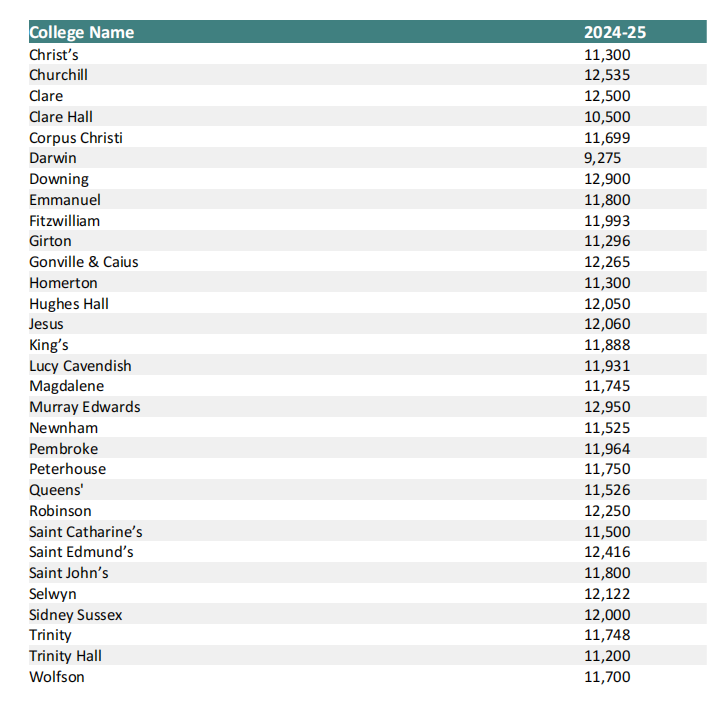Click the Peterhouse row name
Screen dimensions: 707x706
[68, 469]
